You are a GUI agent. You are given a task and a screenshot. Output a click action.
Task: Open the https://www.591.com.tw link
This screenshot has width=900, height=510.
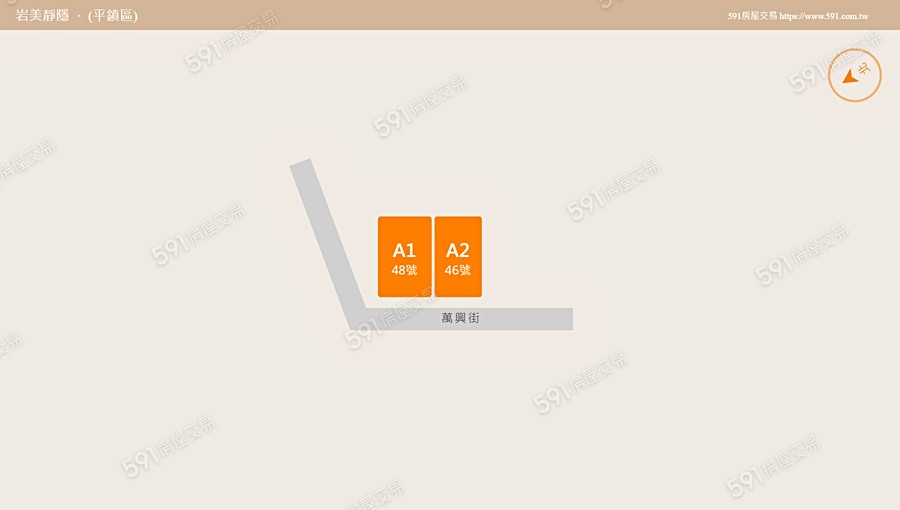[824, 16]
